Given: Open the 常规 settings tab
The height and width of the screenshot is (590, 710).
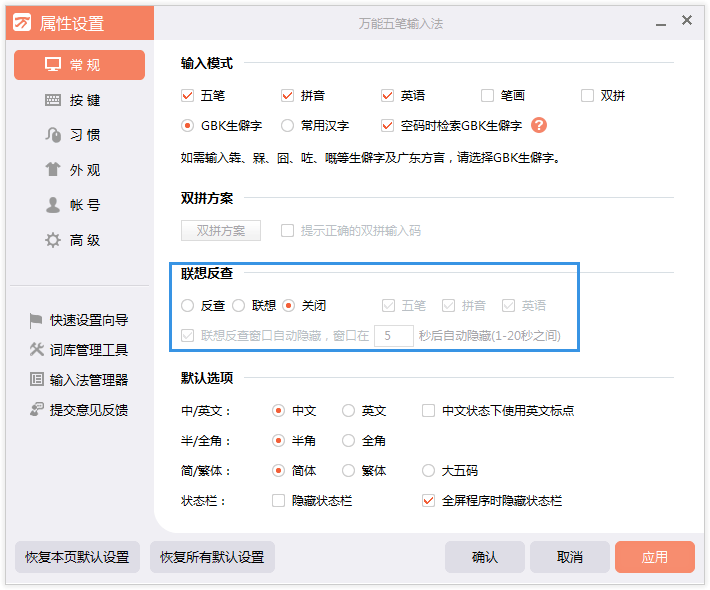Looking at the screenshot, I should click(x=79, y=65).
